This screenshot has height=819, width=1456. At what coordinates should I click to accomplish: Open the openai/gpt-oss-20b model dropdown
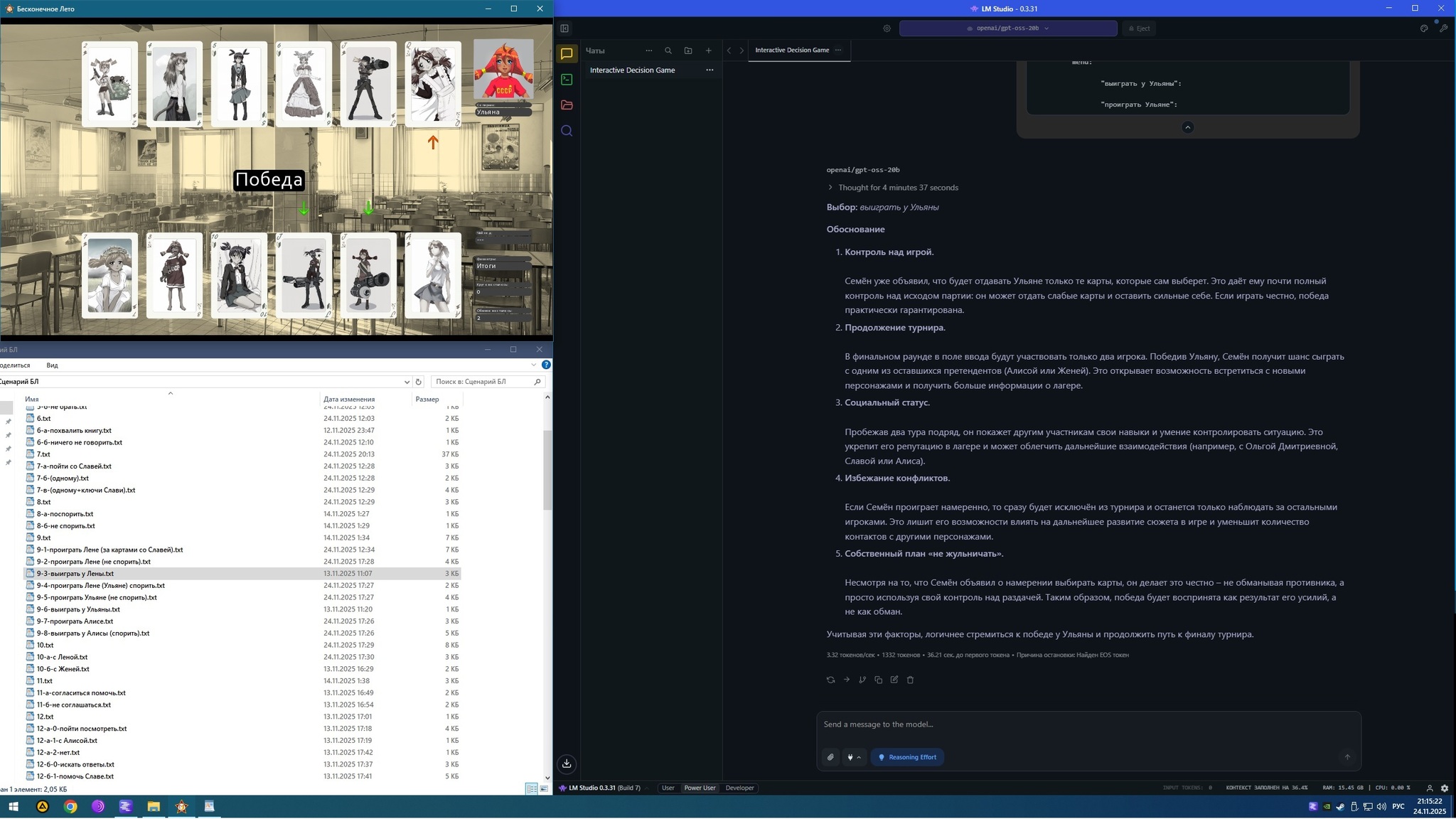[1007, 28]
